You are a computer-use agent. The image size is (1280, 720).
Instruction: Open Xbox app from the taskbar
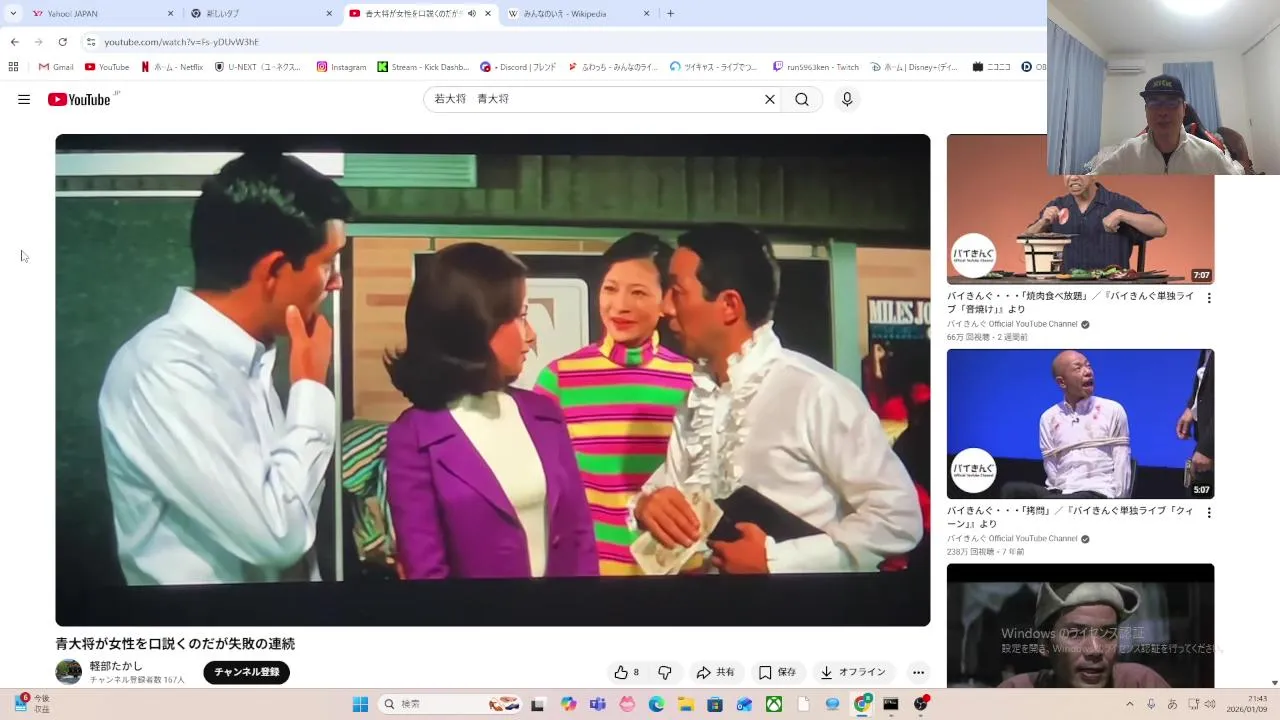(773, 704)
